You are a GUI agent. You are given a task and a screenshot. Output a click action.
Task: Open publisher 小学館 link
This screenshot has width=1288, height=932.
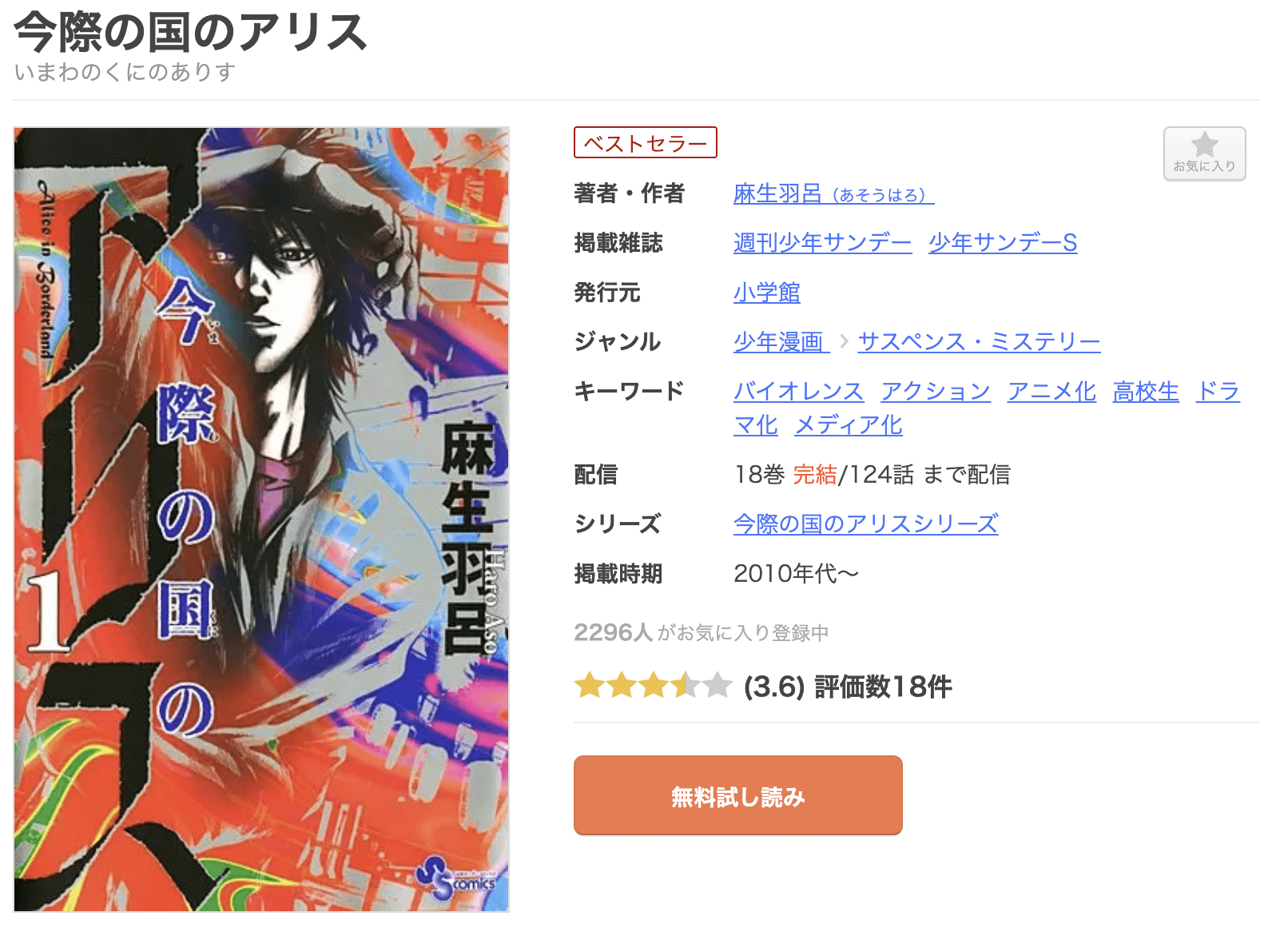(x=766, y=293)
